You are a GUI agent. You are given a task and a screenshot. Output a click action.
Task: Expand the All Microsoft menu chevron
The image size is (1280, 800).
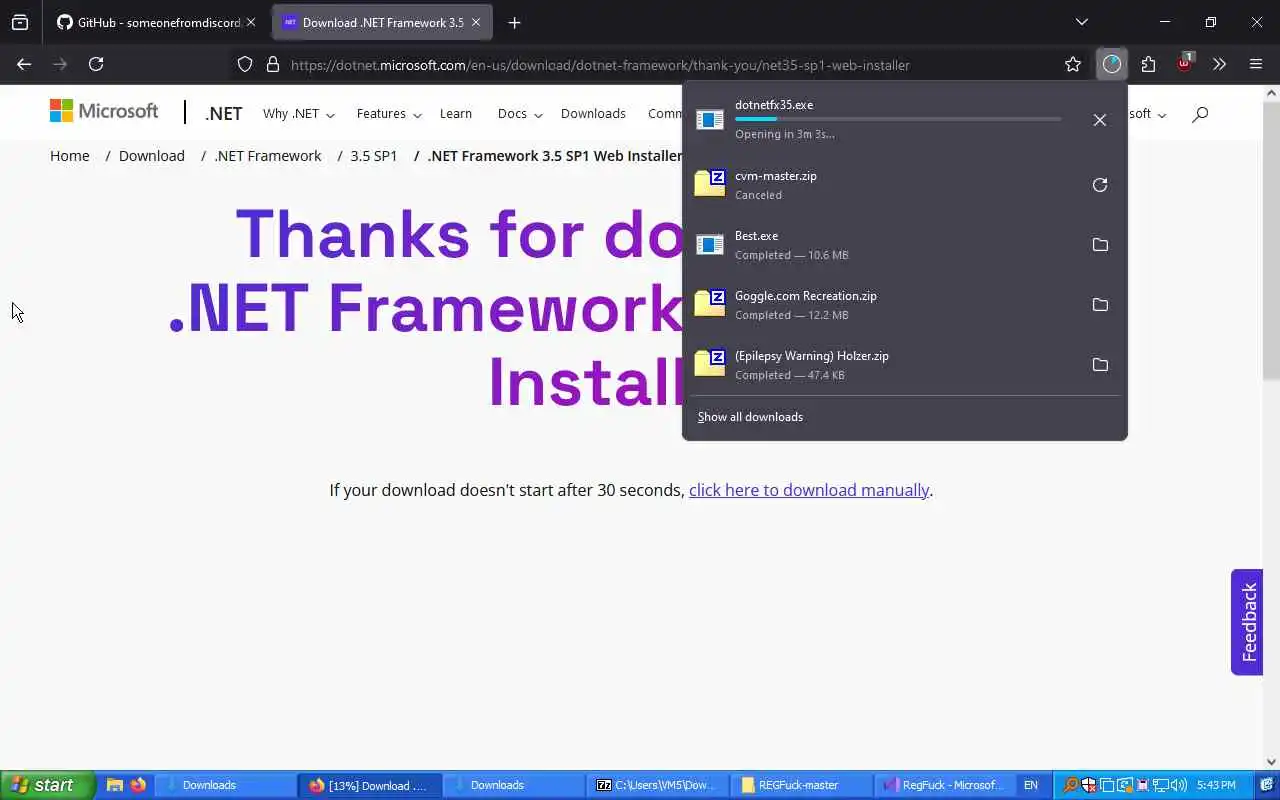(1162, 115)
